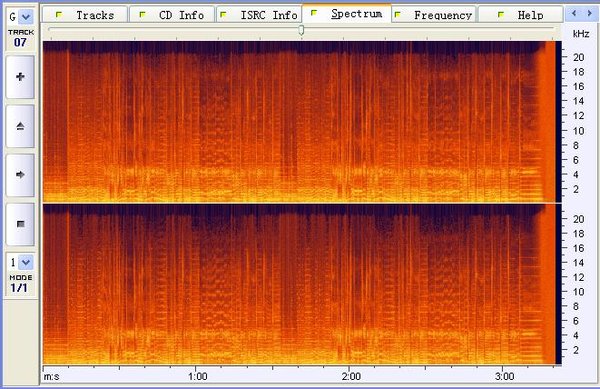Click the 2:00 time label
Viewport: 600px width, 389px height.
click(x=351, y=376)
